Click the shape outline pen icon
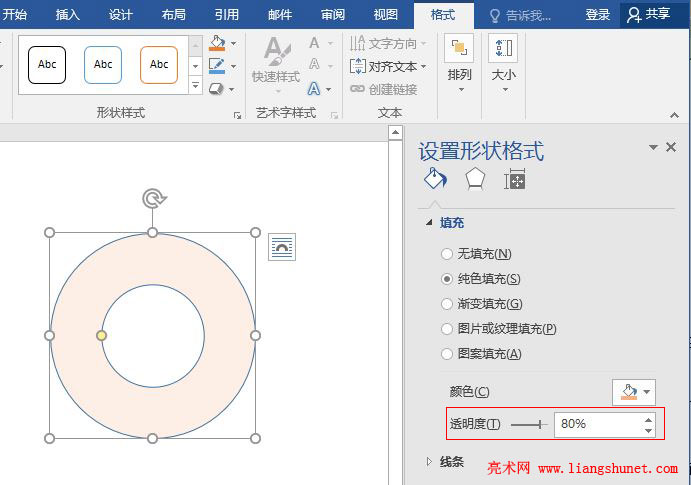 coord(217,66)
